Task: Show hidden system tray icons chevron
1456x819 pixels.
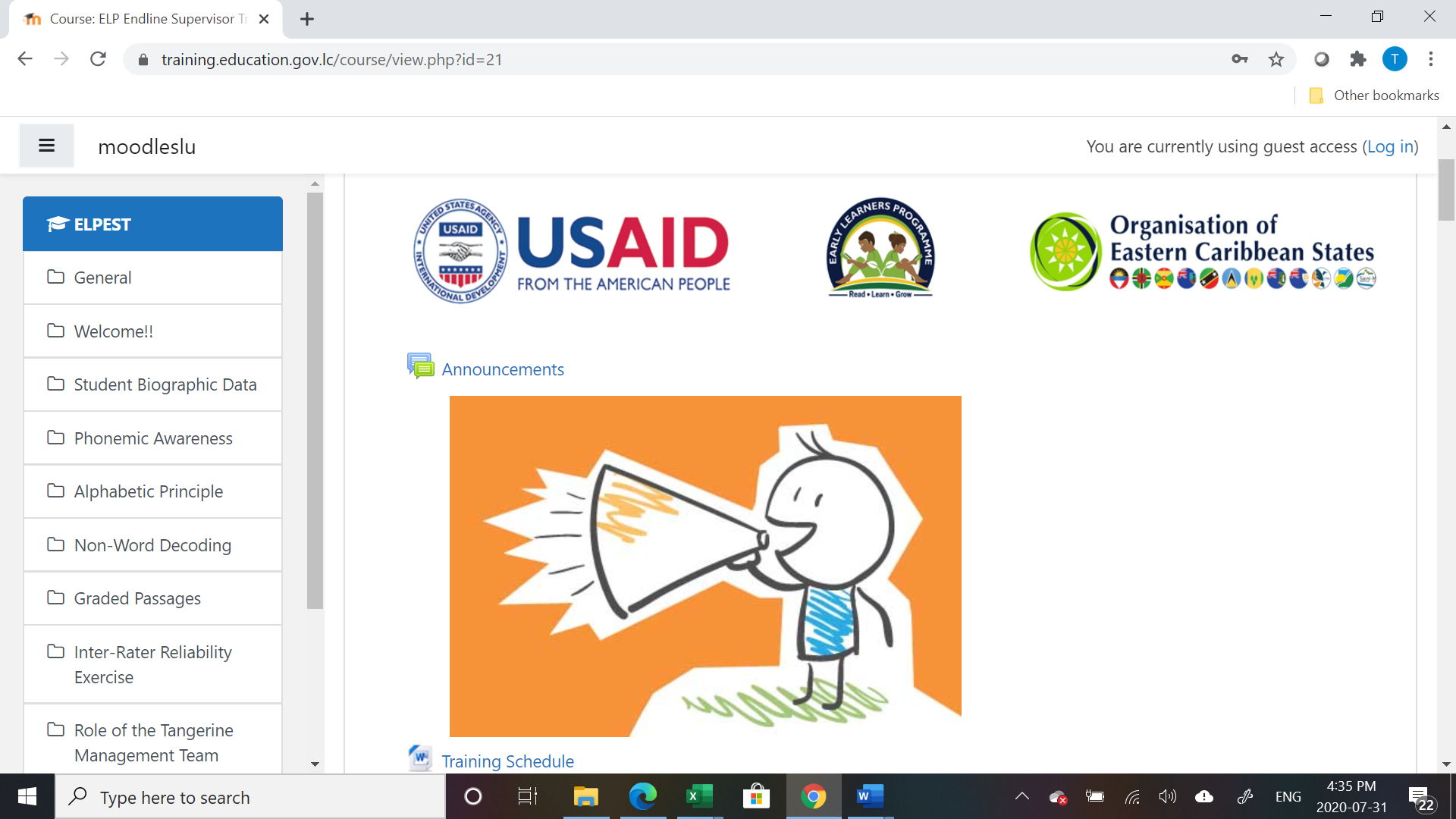Action: (1021, 796)
